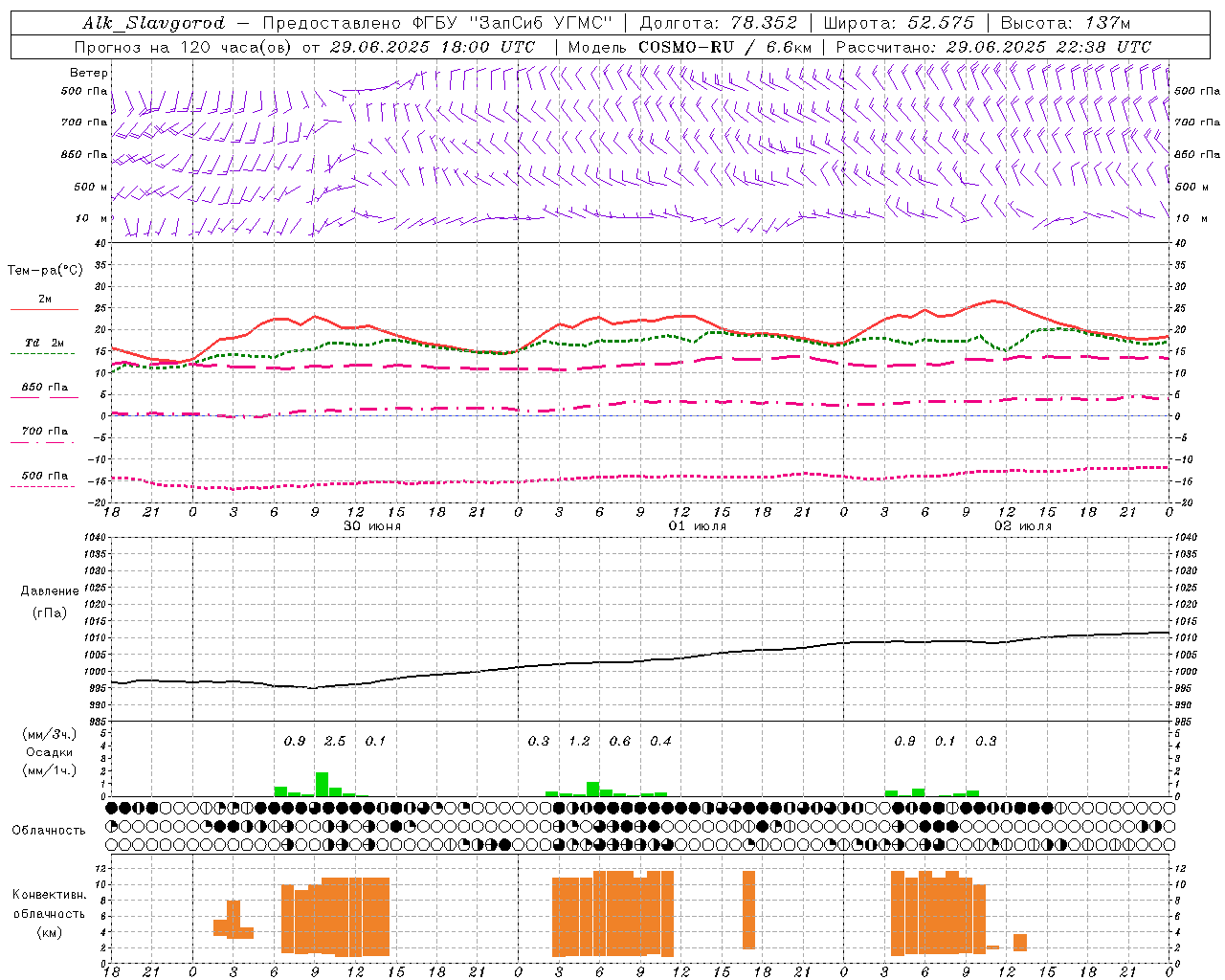
Task: Click the 850 гПа temperature legend label
Action: 45,388
